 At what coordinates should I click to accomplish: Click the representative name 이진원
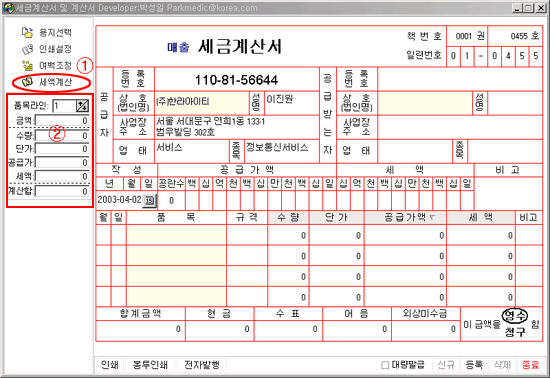[280, 99]
